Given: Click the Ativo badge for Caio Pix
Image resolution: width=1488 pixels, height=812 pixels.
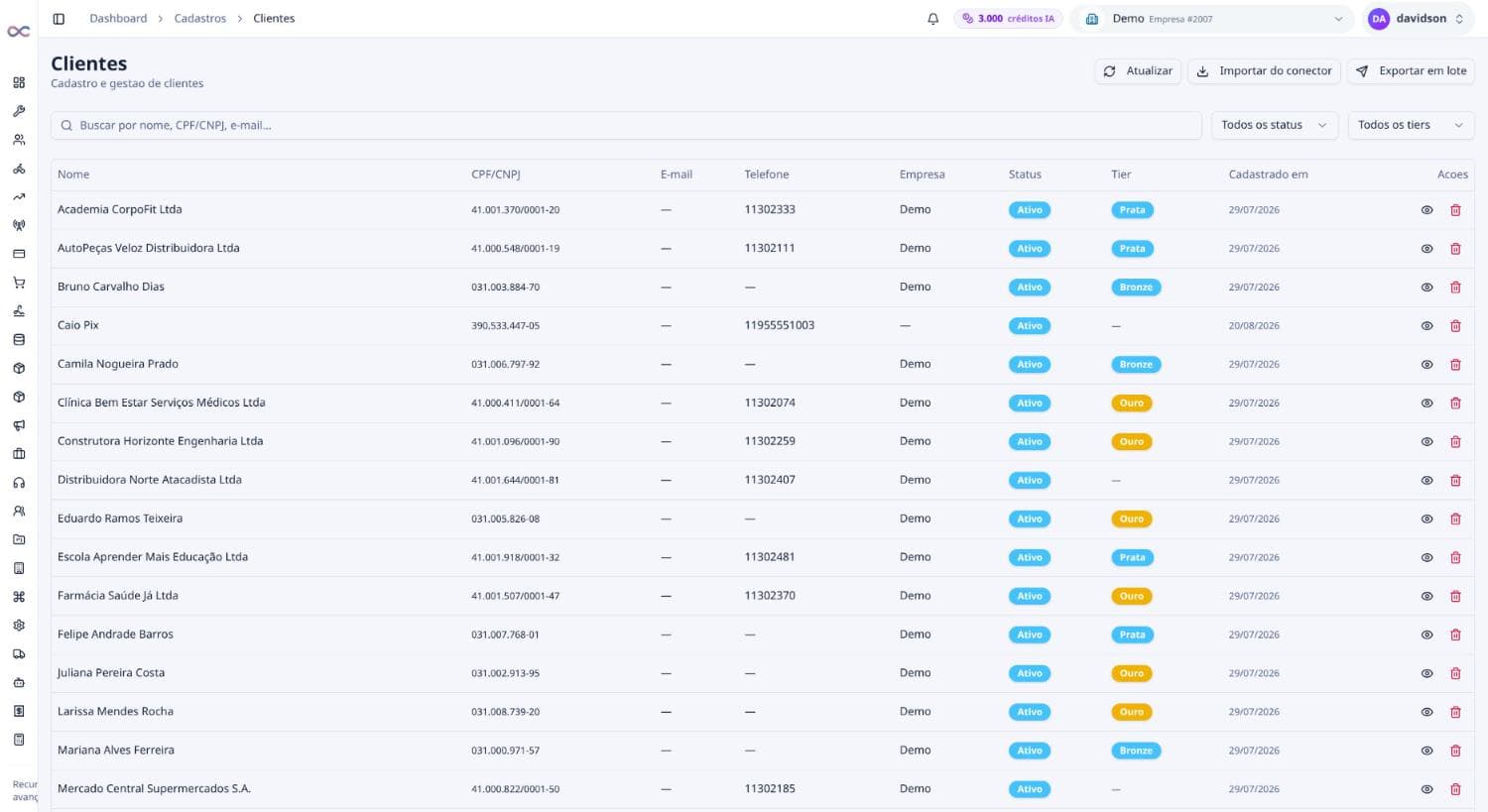Looking at the screenshot, I should click(1030, 326).
